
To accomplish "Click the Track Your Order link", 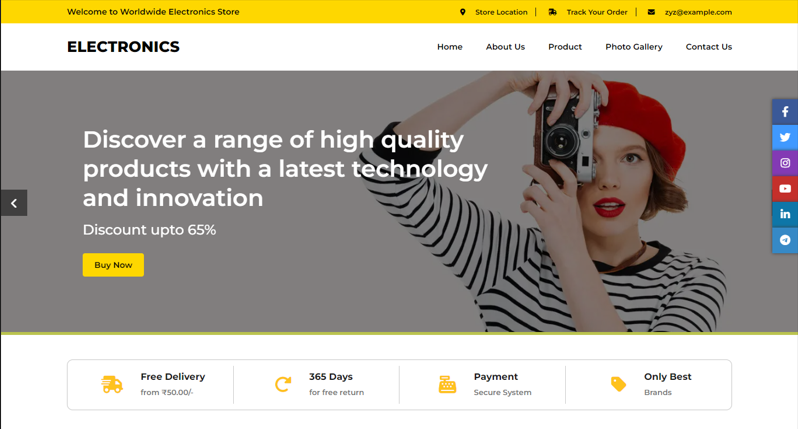I will [x=596, y=12].
